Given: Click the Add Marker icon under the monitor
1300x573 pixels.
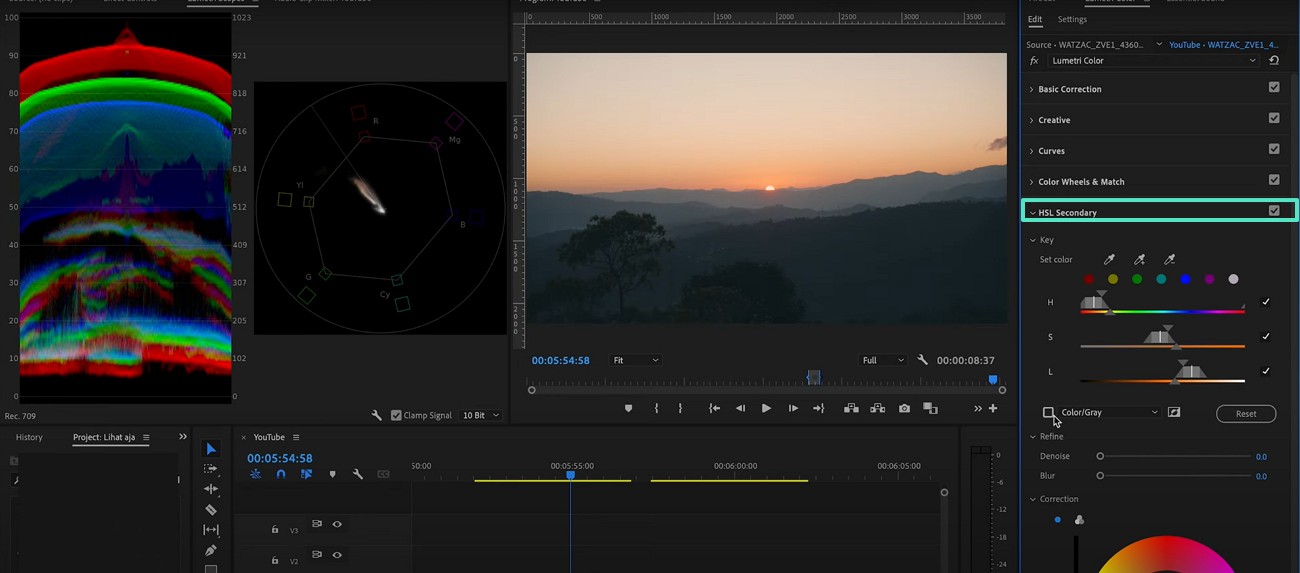Looking at the screenshot, I should (628, 408).
